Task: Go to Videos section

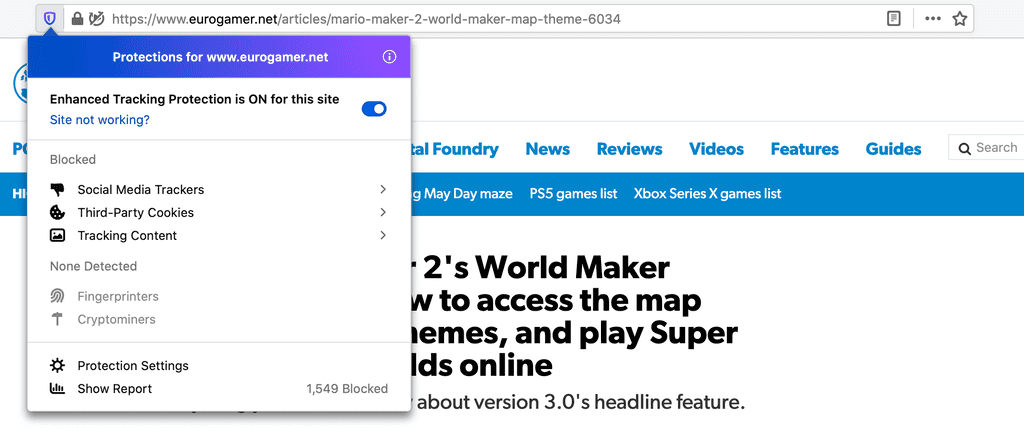Action: [716, 149]
